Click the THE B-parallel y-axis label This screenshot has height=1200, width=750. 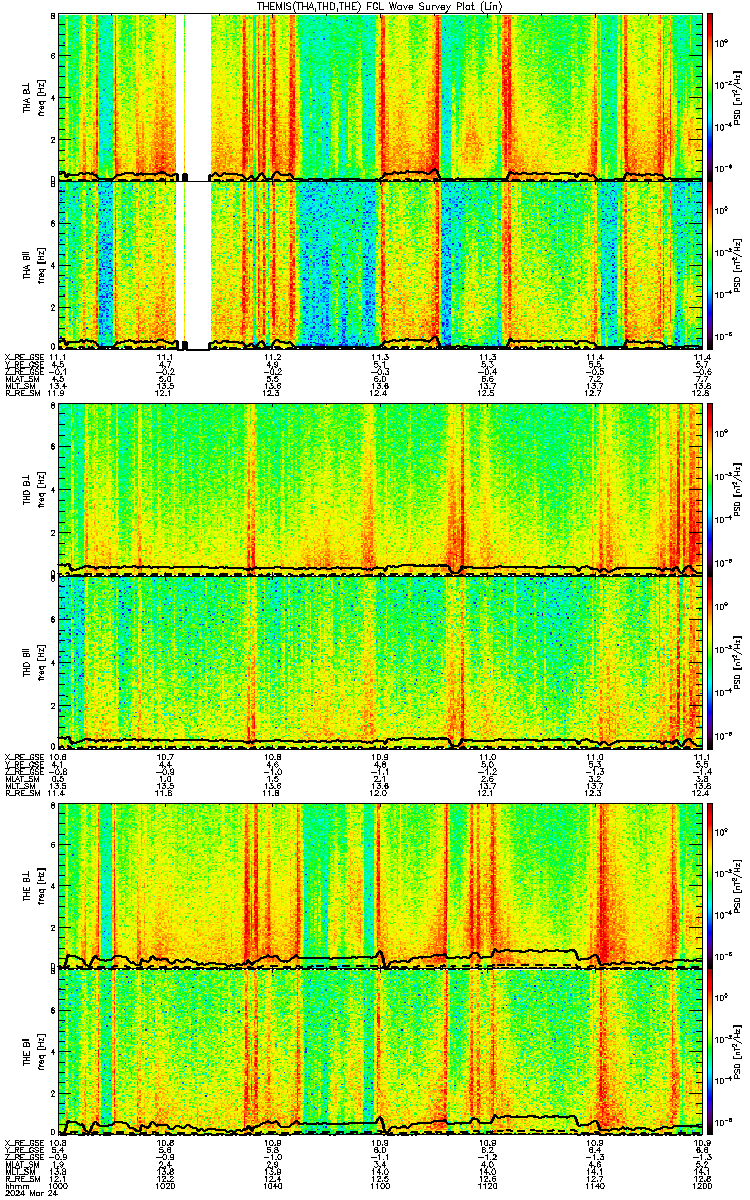[x=27, y=1051]
